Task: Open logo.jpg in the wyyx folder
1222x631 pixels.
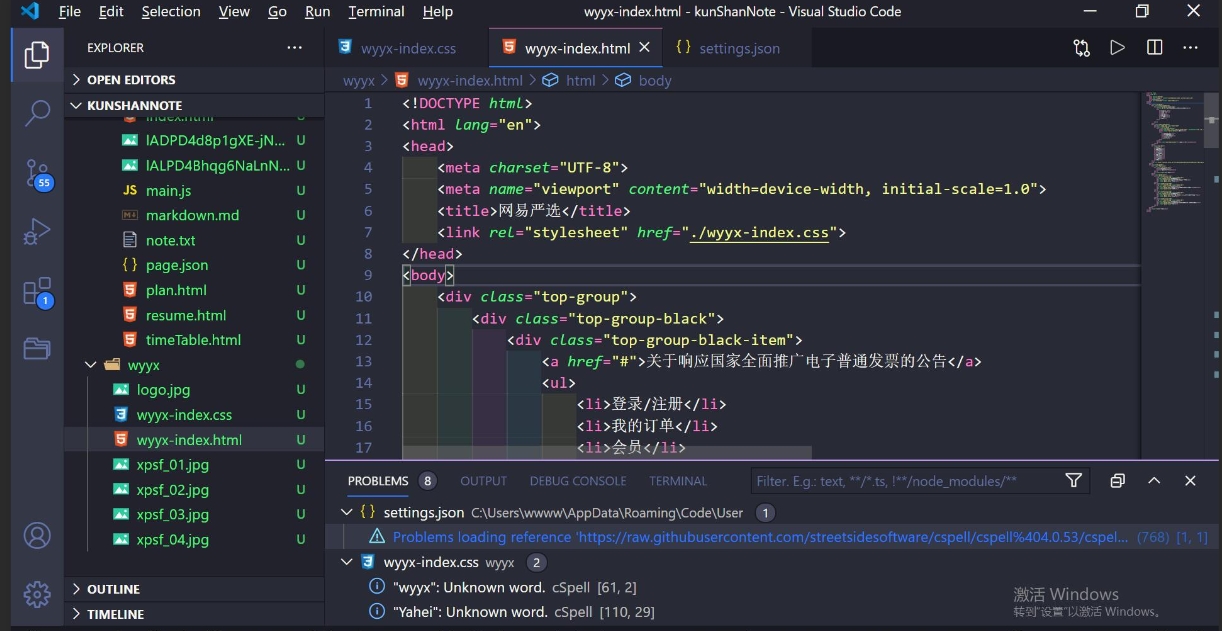Action: (163, 390)
